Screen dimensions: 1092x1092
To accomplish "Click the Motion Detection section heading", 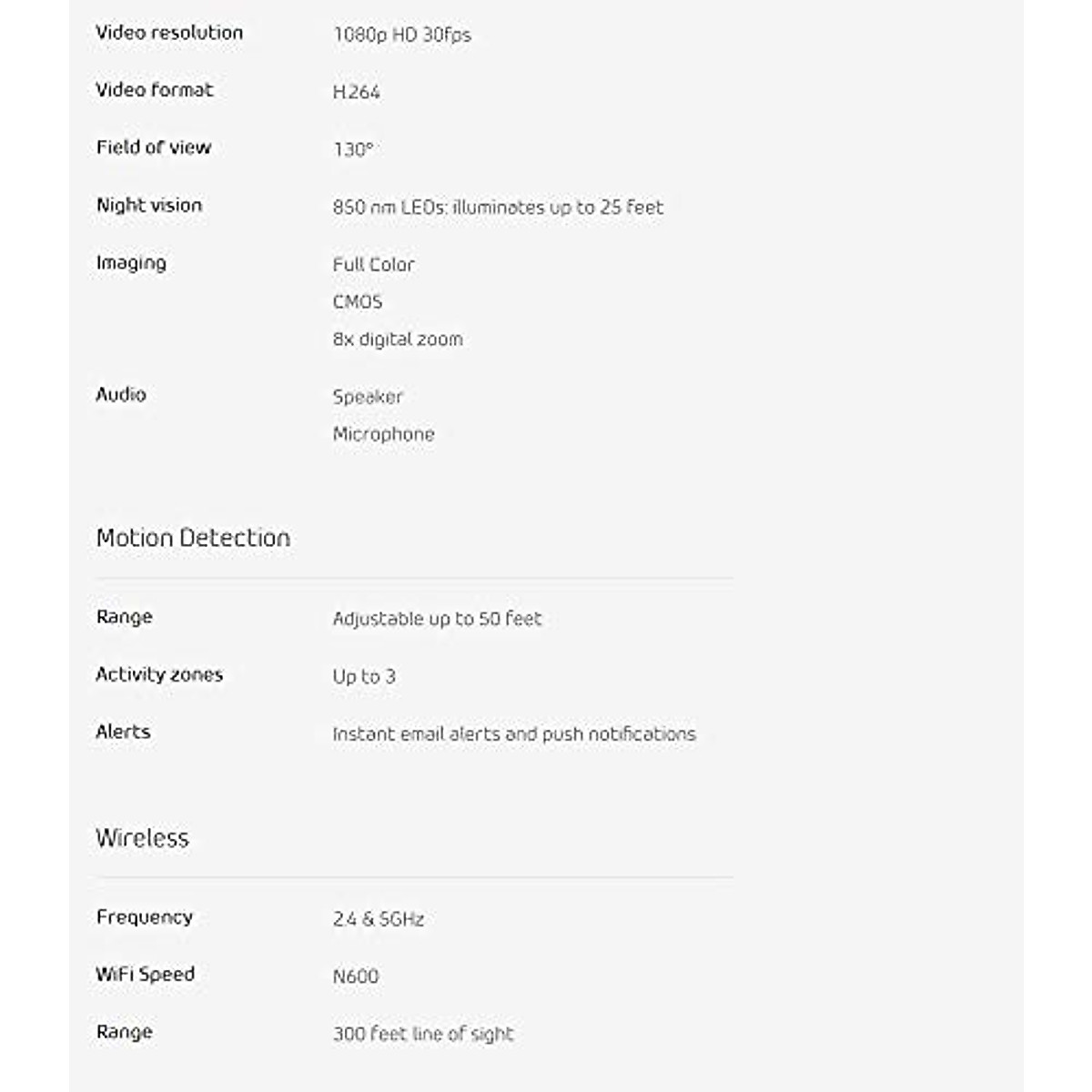I will coord(193,538).
